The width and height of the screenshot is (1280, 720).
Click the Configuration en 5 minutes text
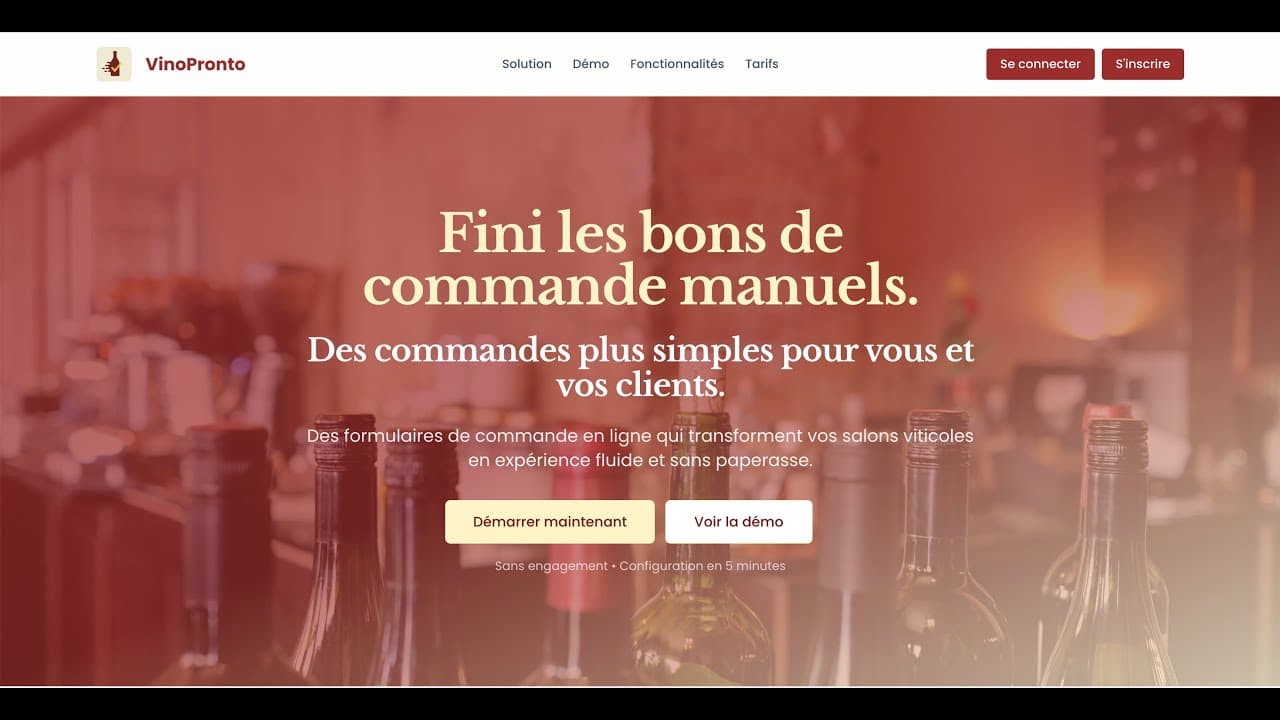pos(702,566)
